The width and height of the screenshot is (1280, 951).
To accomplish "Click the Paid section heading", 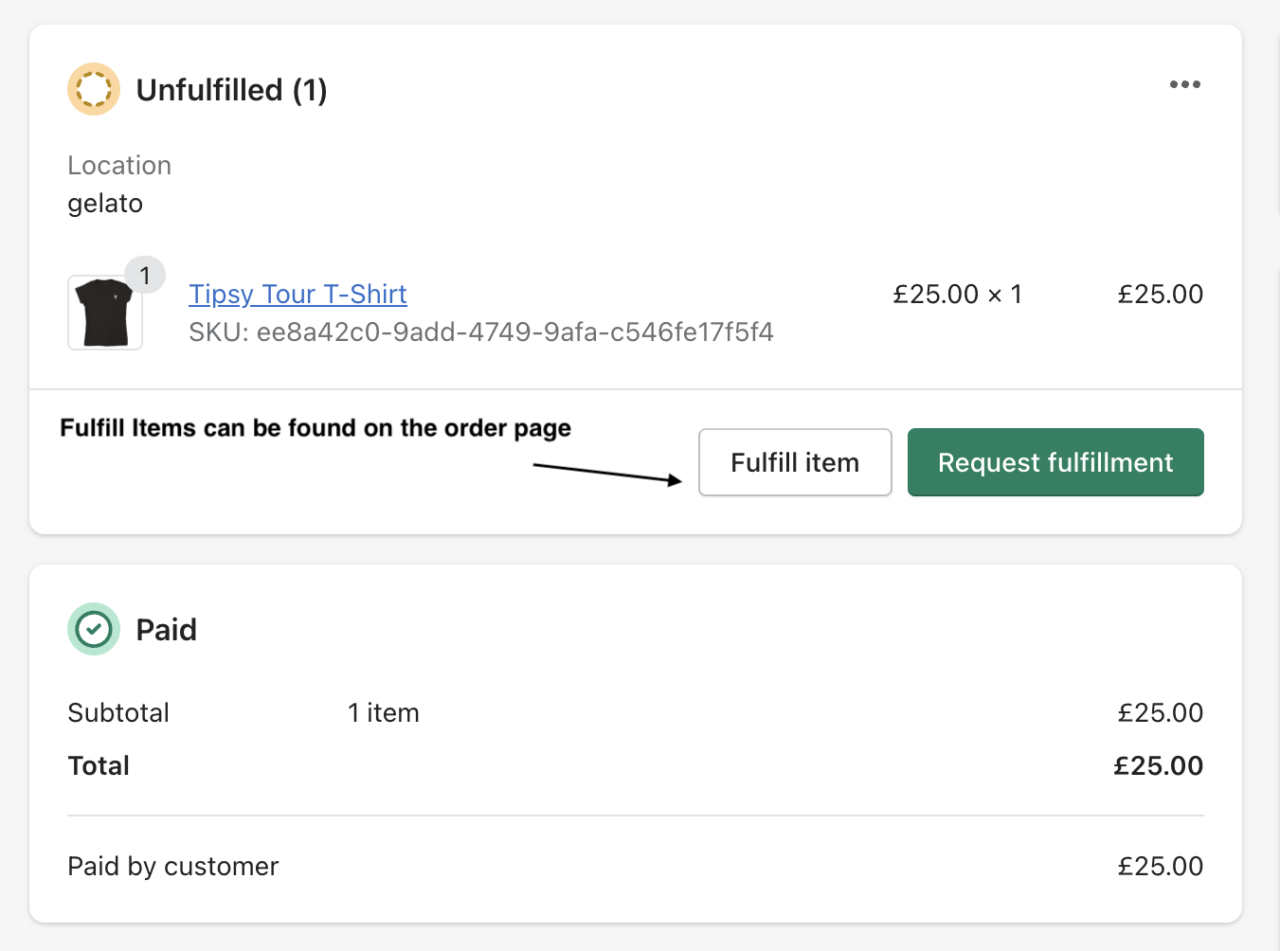I will point(166,629).
